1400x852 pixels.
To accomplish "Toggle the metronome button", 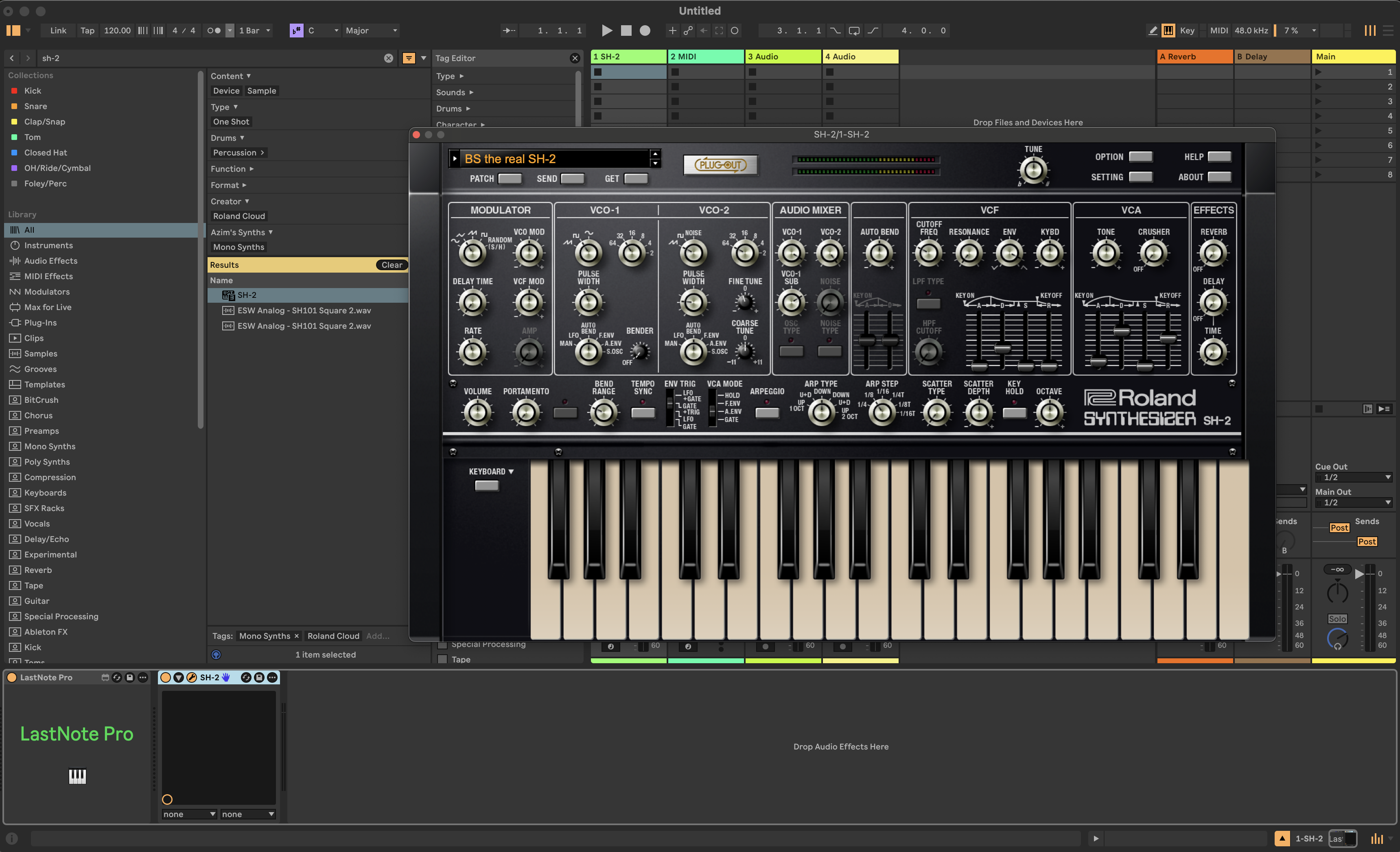I will (x=214, y=31).
